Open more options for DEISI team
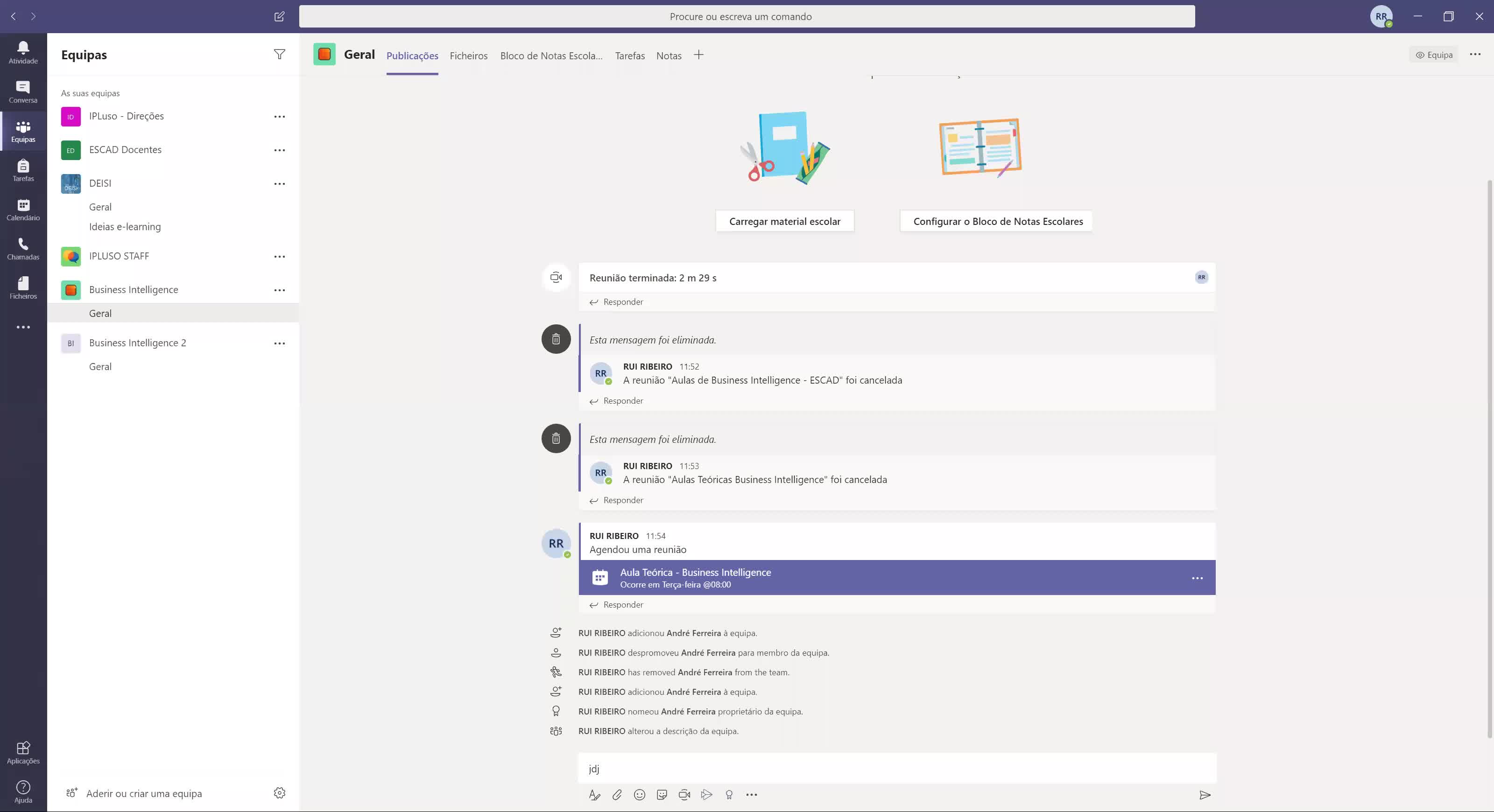Image resolution: width=1494 pixels, height=812 pixels. [x=280, y=184]
